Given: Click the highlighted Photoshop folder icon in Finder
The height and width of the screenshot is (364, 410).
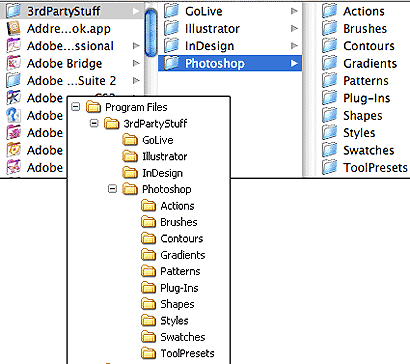Looking at the screenshot, I should (x=172, y=63).
